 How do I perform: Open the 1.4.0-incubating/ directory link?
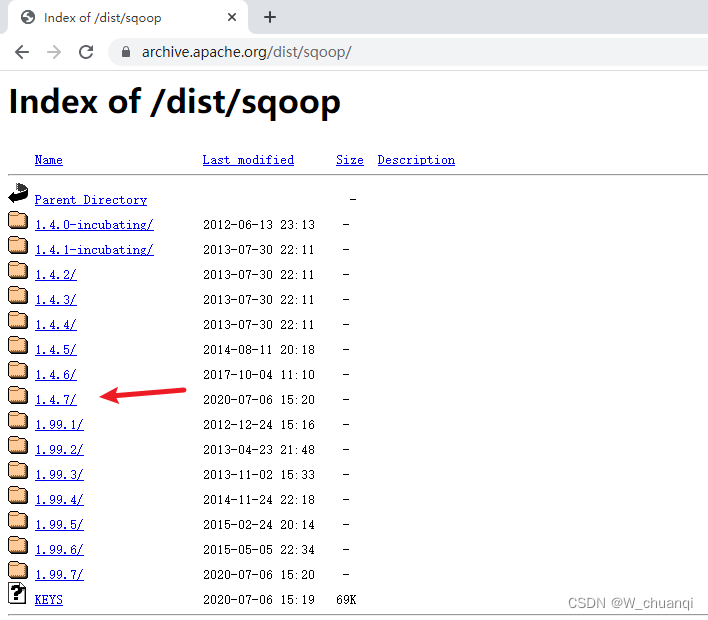[94, 225]
